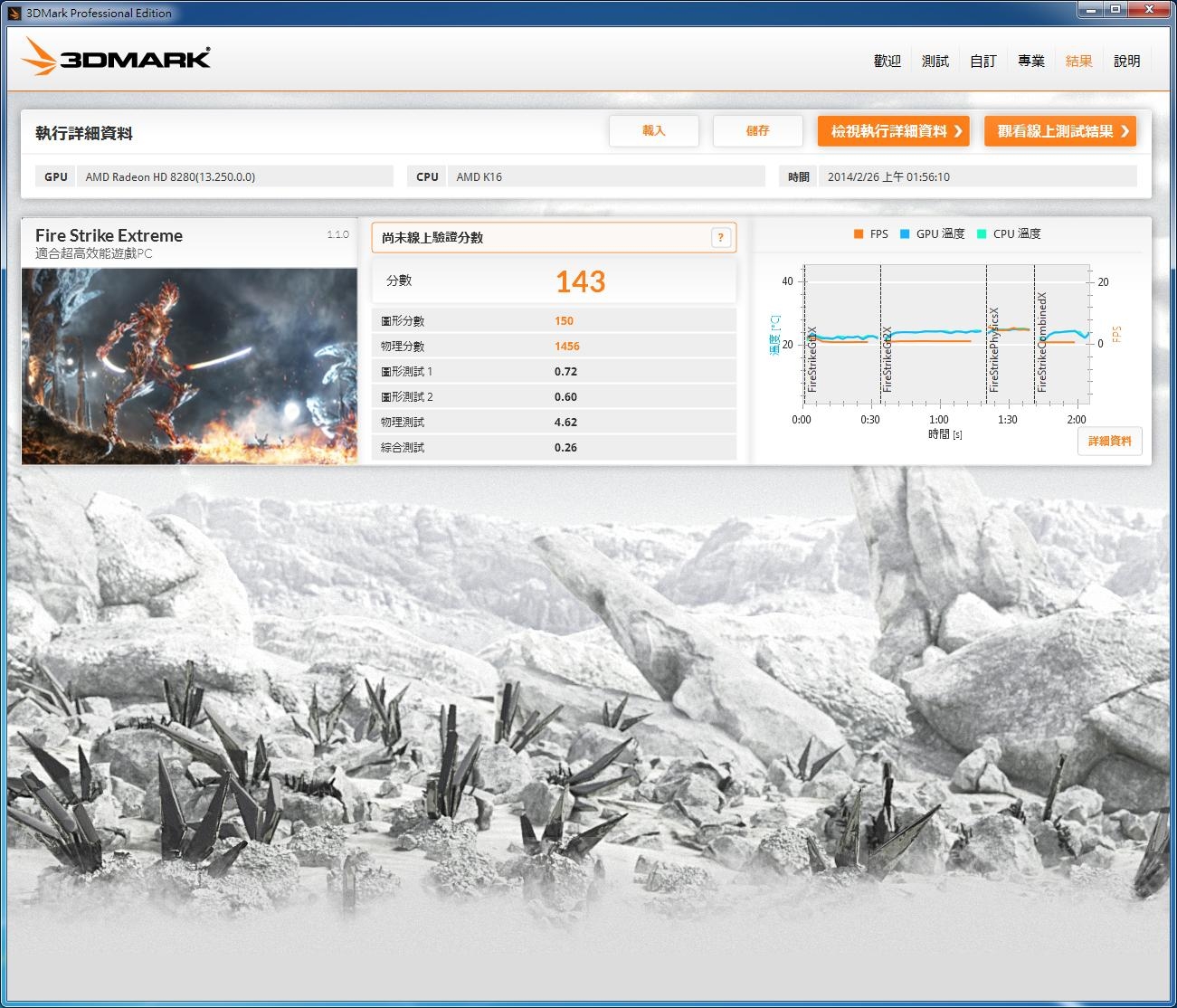Go to the 專業 tab
Viewport: 1177px width, 1008px height.
[x=1030, y=61]
